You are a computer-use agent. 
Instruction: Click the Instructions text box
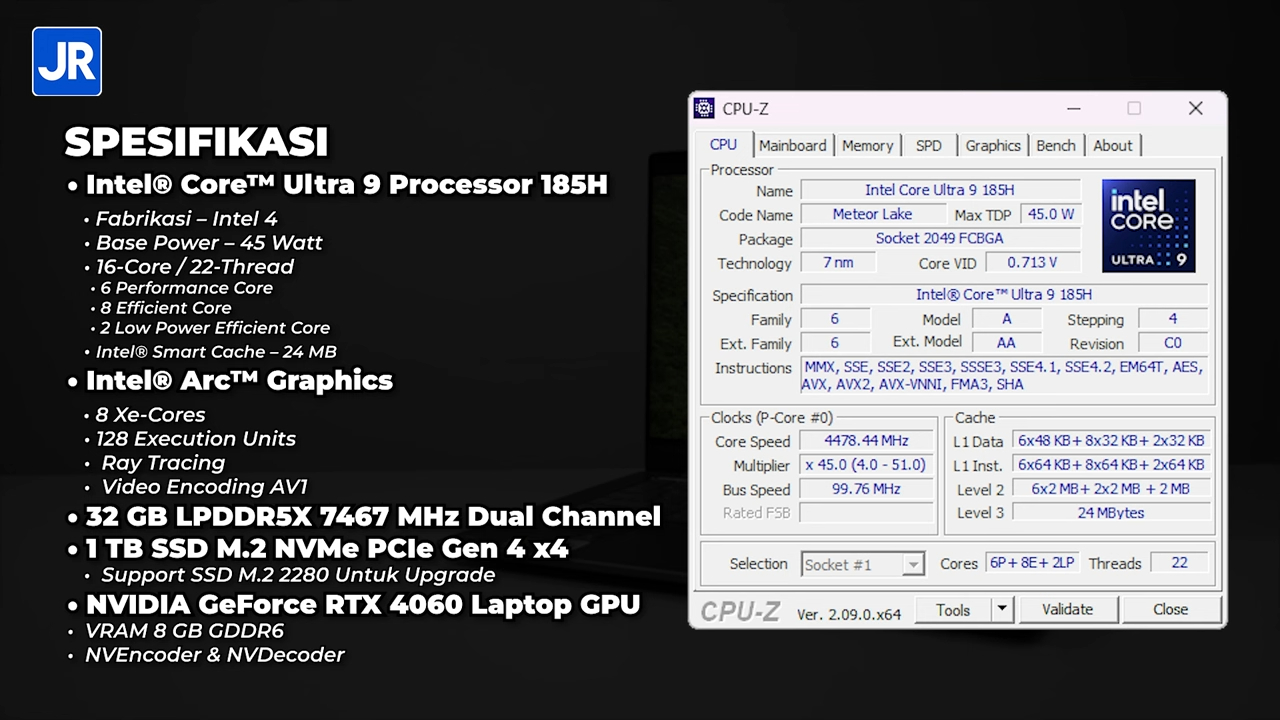(x=1003, y=376)
